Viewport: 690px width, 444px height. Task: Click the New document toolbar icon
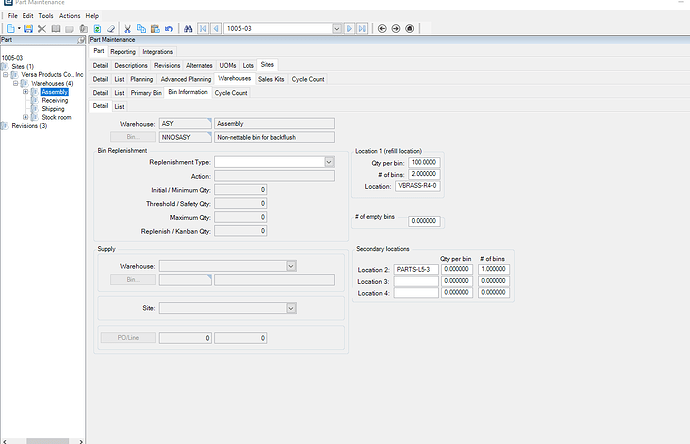click(9, 29)
